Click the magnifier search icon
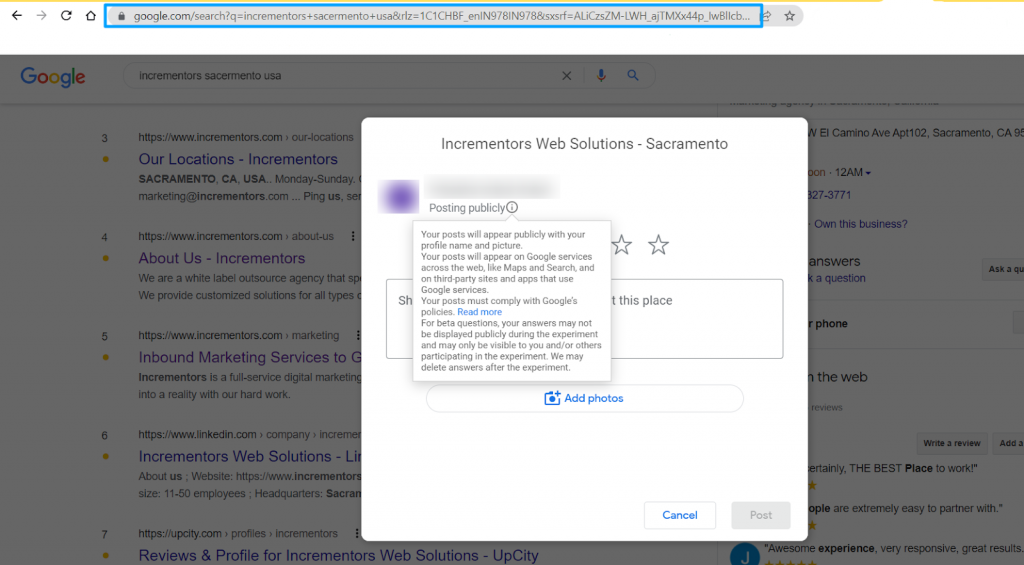1024x565 pixels. point(633,76)
